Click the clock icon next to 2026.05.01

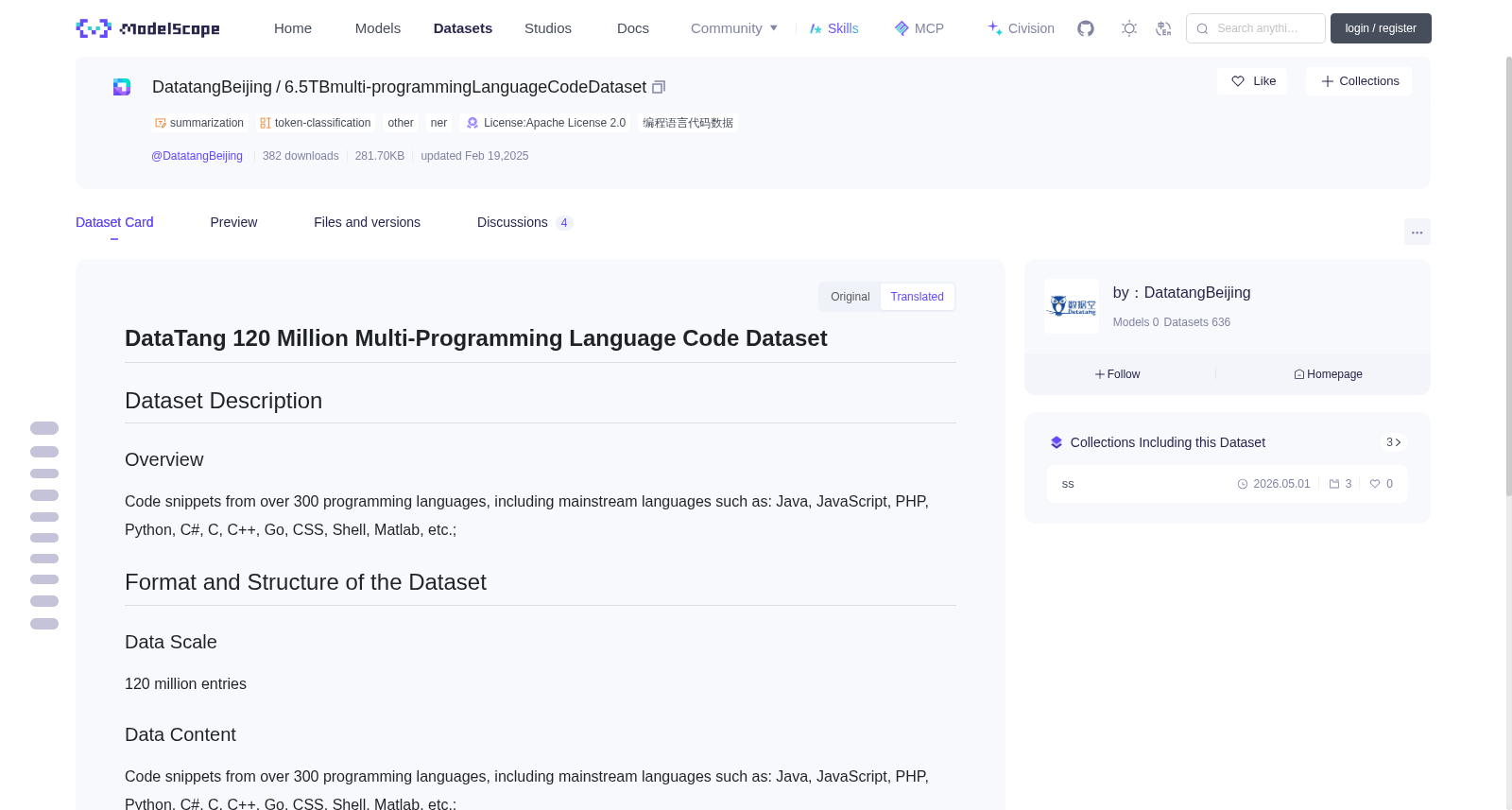(x=1243, y=484)
